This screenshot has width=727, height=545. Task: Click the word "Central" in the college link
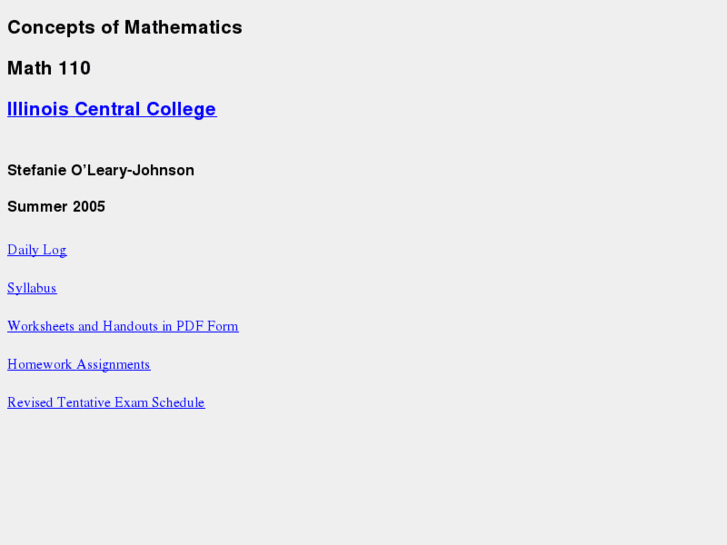click(x=107, y=109)
